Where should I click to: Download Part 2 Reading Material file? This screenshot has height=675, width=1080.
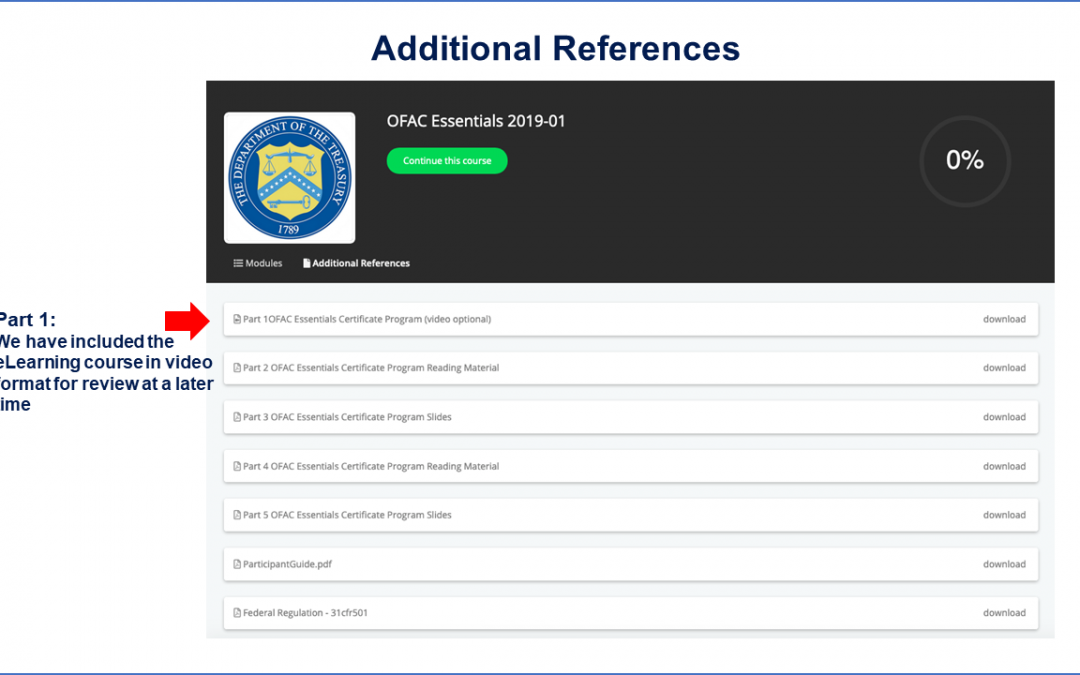coord(1004,368)
